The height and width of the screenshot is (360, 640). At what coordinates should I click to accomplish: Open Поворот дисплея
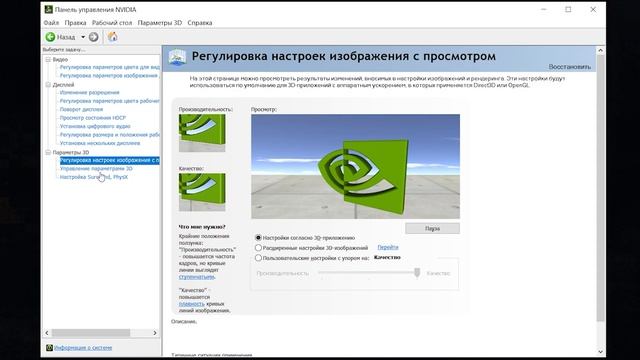click(x=81, y=109)
